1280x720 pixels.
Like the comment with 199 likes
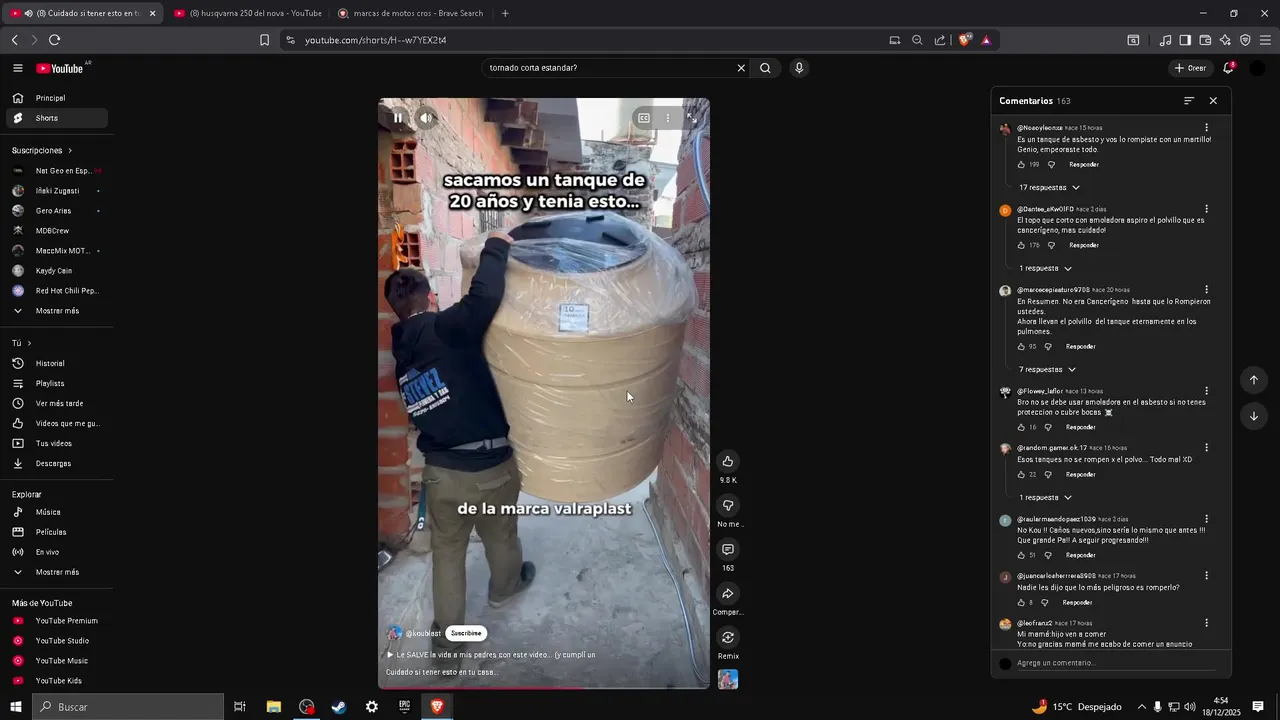1021,165
